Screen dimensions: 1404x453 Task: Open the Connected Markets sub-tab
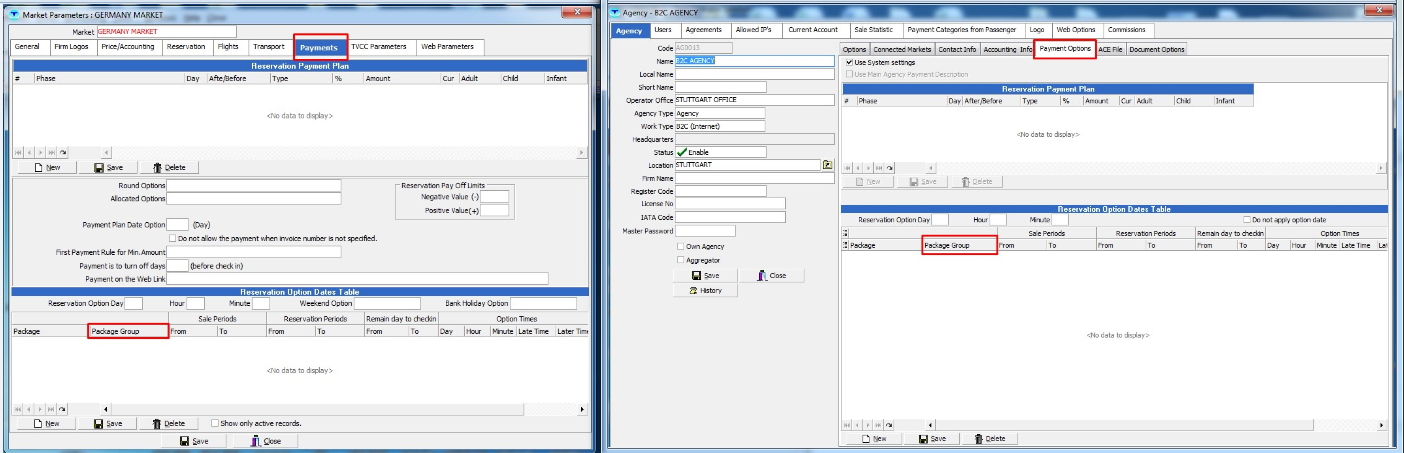click(x=901, y=49)
